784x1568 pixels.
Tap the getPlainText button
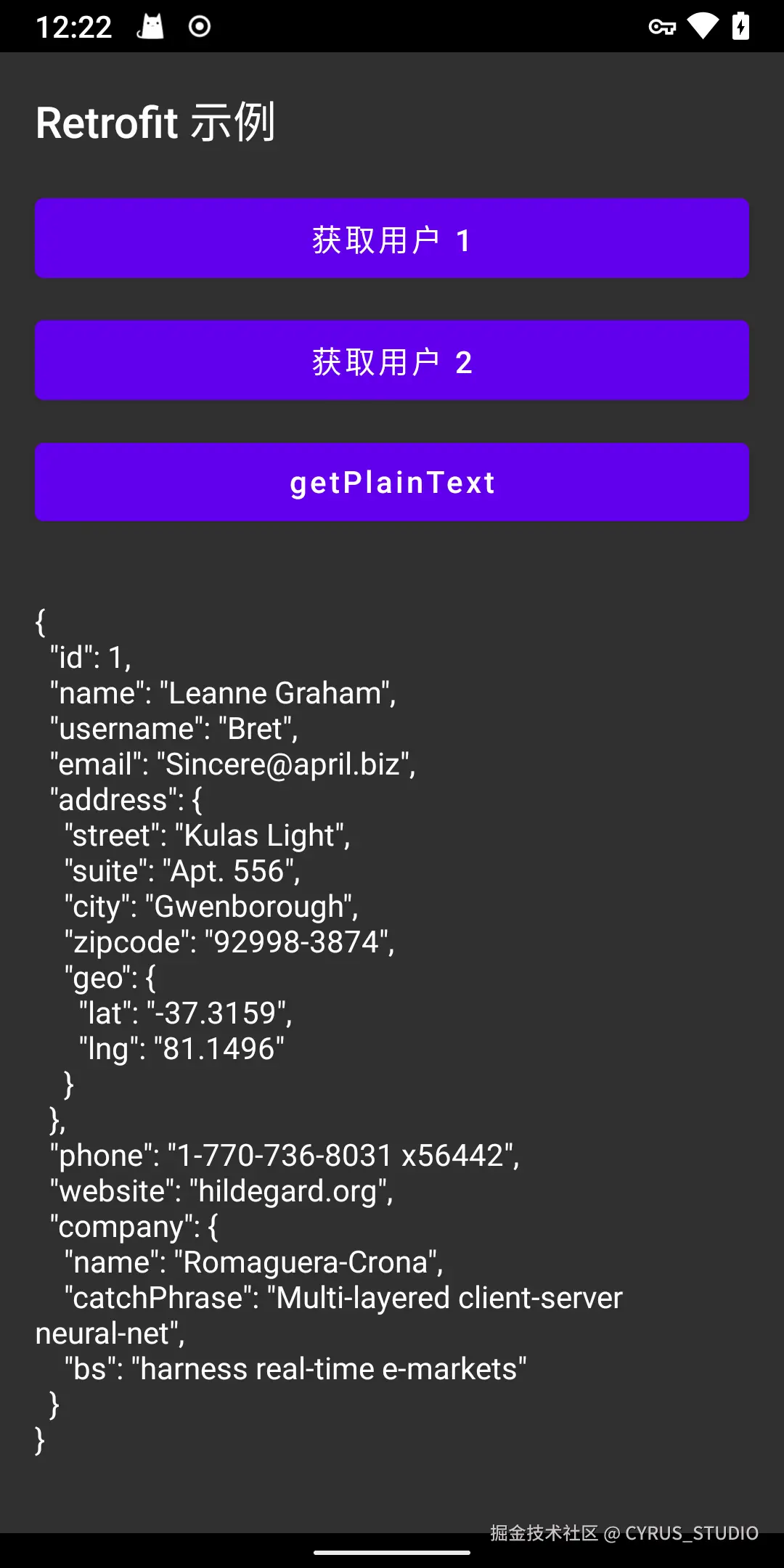pos(392,482)
